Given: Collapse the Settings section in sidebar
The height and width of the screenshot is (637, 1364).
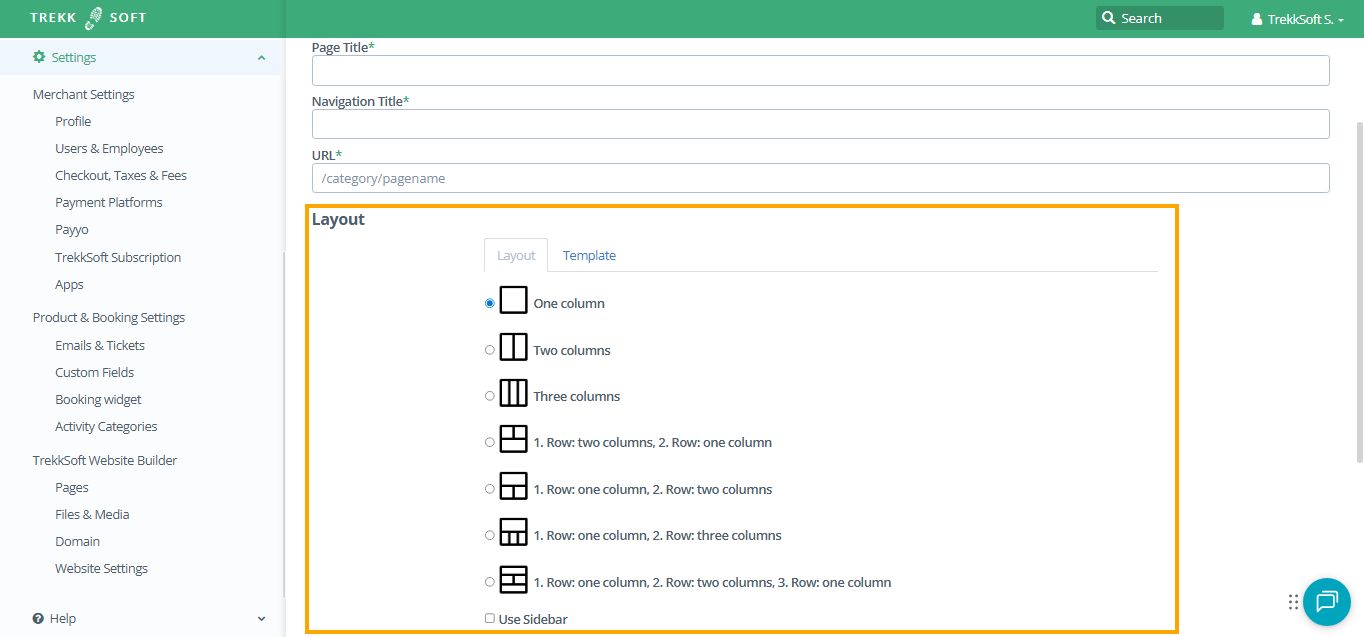Looking at the screenshot, I should click(x=261, y=58).
